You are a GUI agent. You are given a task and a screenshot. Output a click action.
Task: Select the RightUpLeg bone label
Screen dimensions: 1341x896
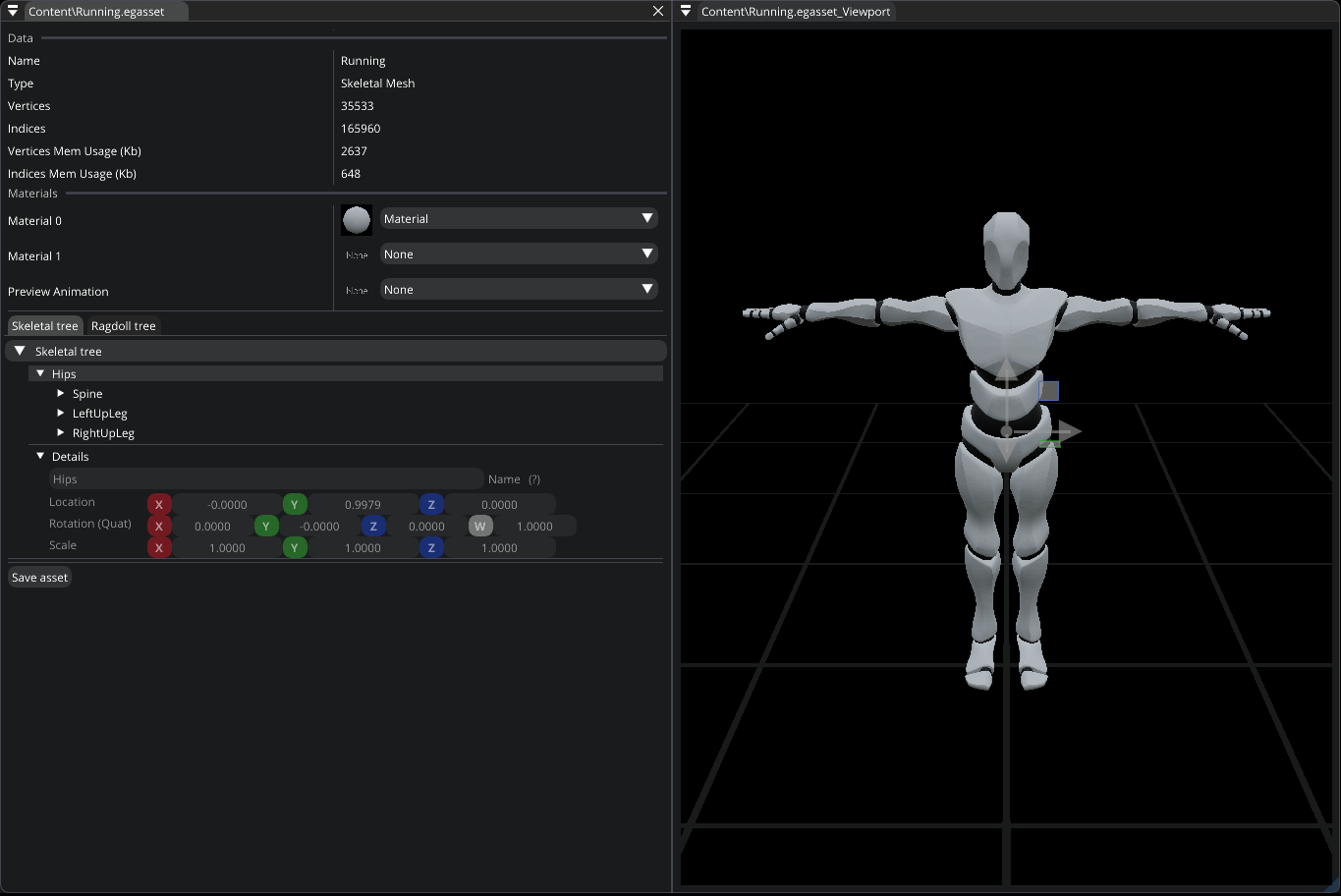coord(103,433)
